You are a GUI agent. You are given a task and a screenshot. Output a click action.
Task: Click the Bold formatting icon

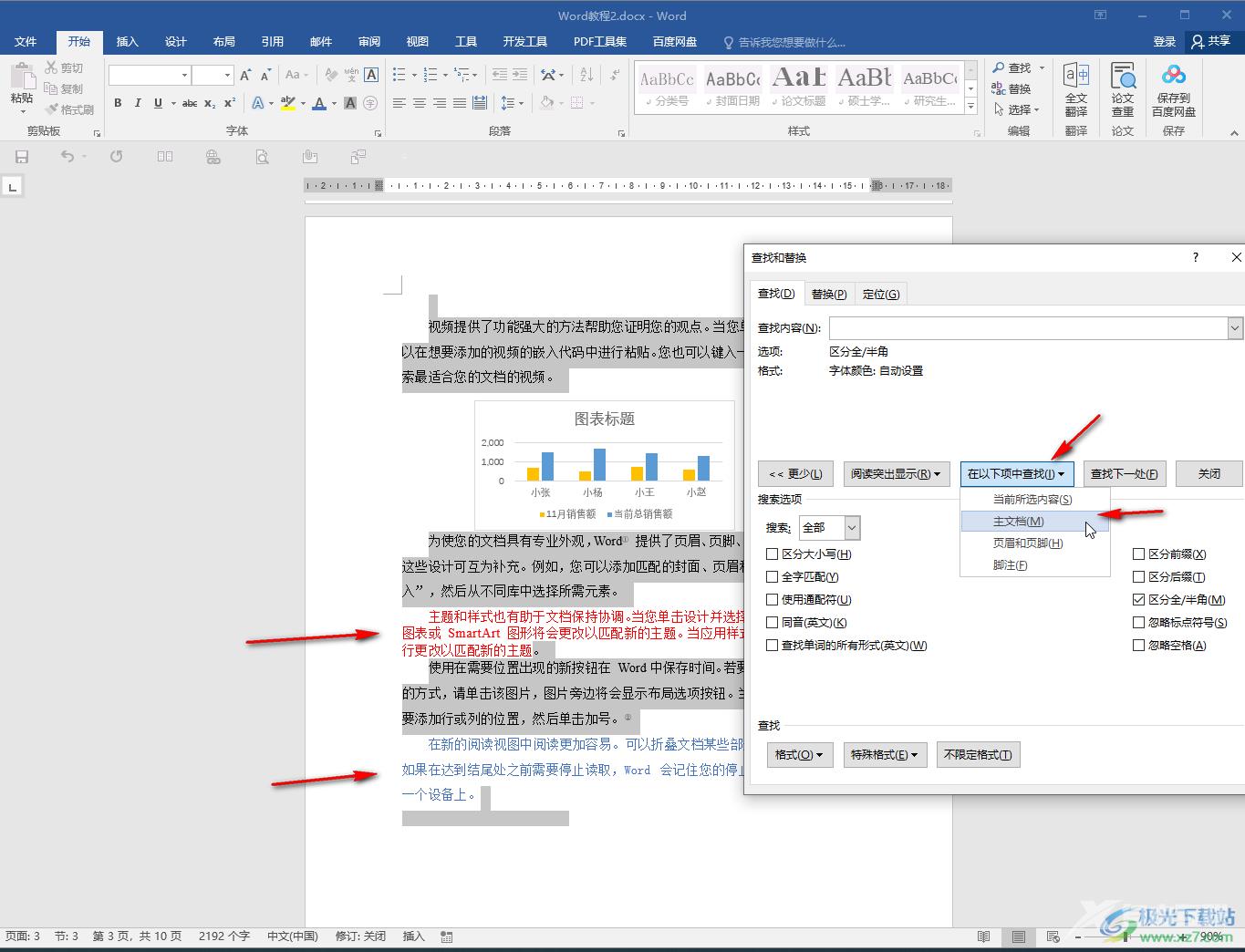pos(118,103)
